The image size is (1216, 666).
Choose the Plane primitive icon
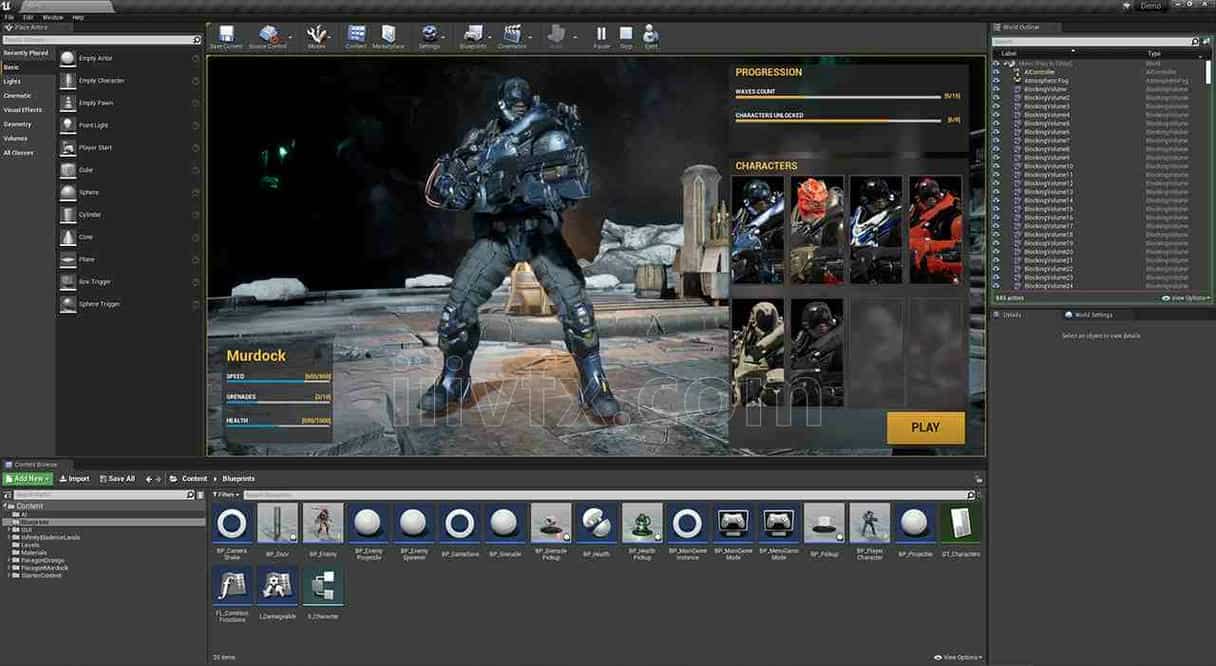[x=68, y=259]
